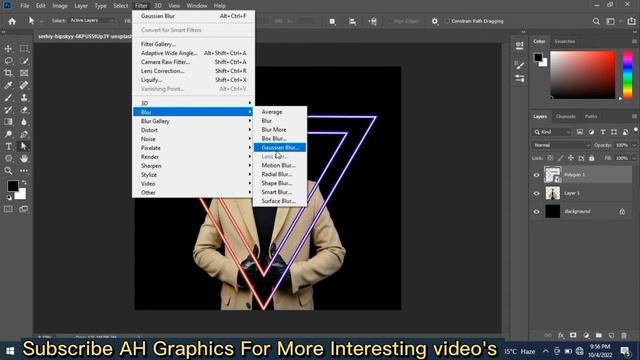640x360 pixels.
Task: Add layer style fx icon
Action: tap(561, 335)
